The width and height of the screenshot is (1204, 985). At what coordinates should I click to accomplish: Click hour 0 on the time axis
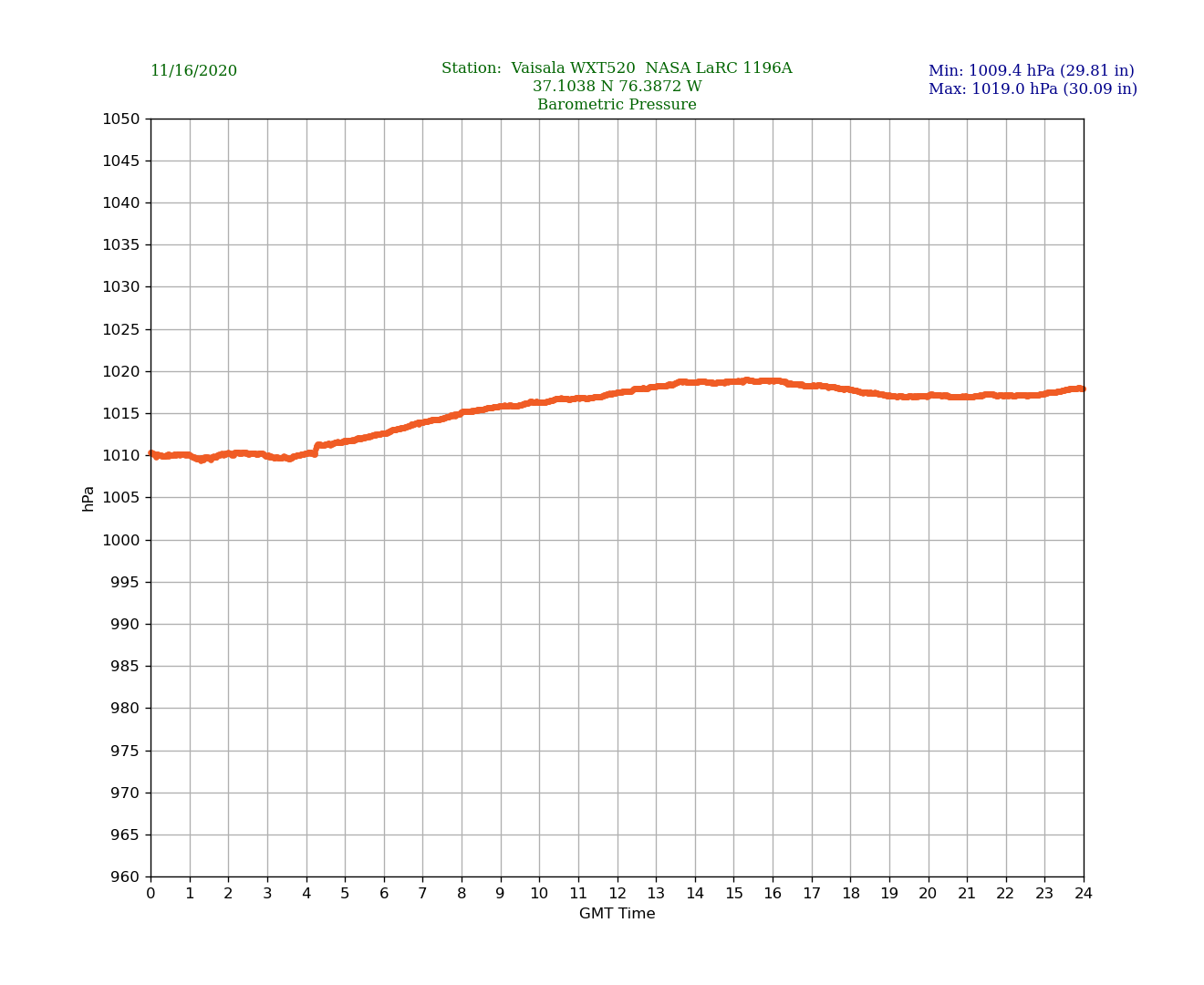pyautogui.click(x=150, y=894)
